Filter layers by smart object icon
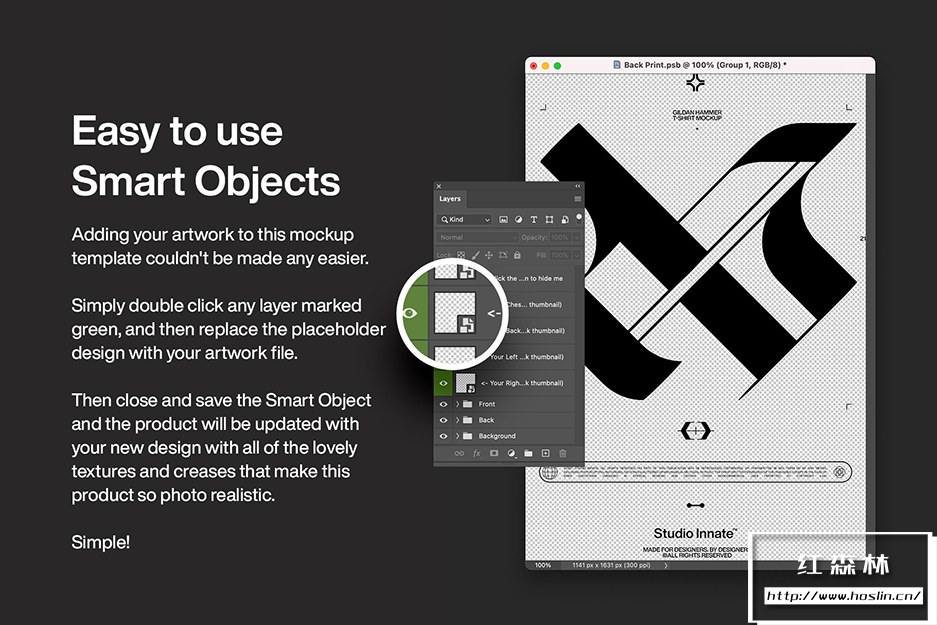 click(565, 220)
